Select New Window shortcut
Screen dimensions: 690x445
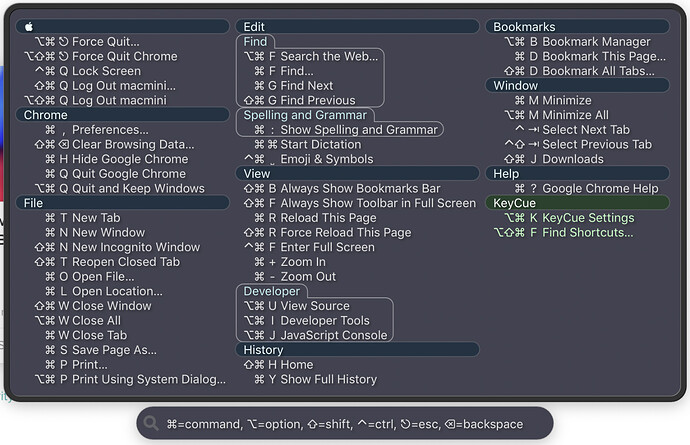point(95,232)
